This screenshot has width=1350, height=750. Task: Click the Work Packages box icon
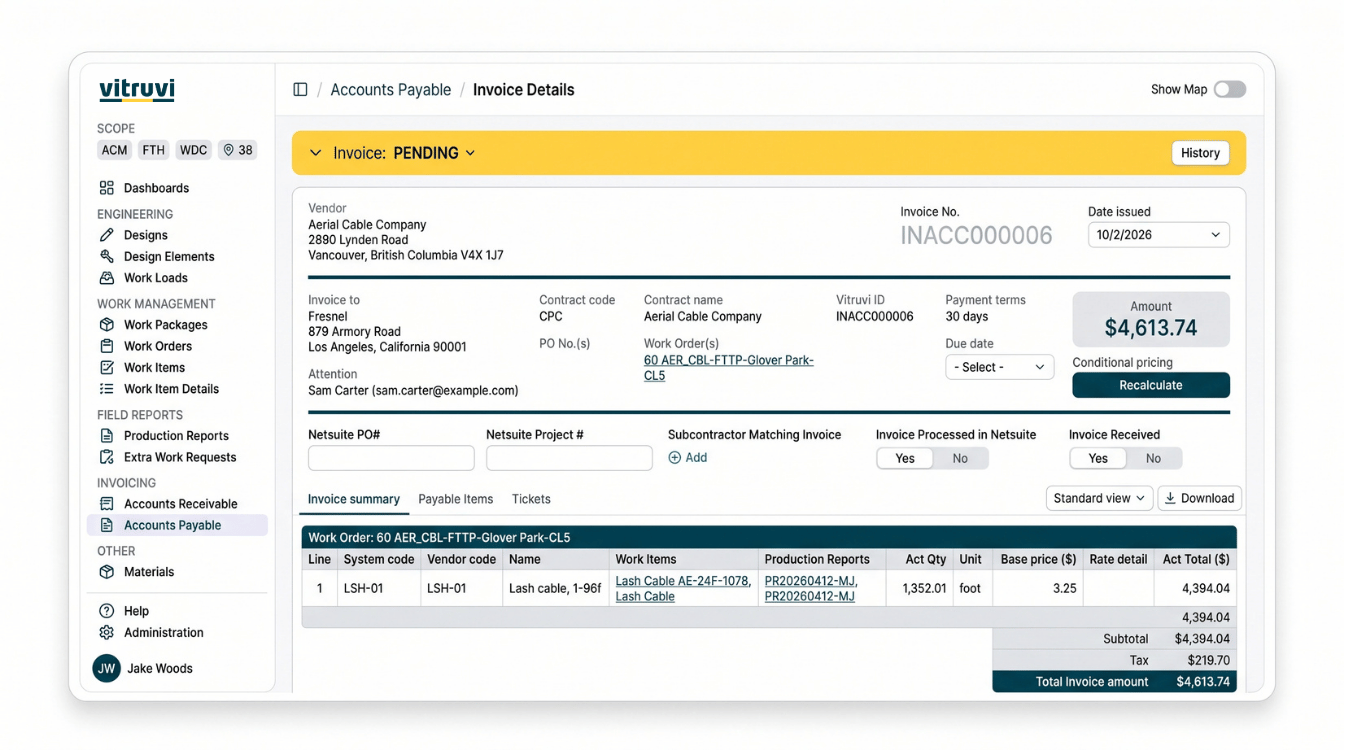coord(107,325)
